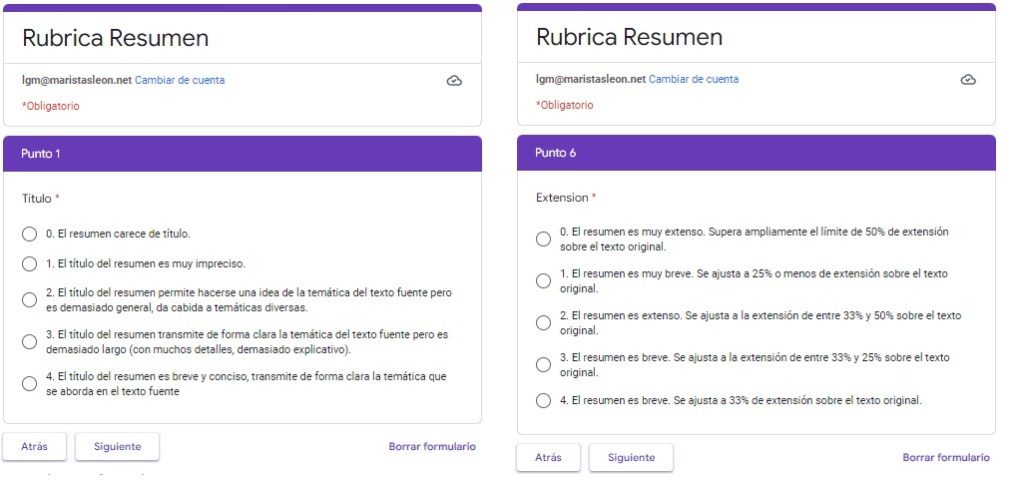Open Cambiar de cuenta link in left form
The width and height of the screenshot is (1024, 483).
pos(180,80)
